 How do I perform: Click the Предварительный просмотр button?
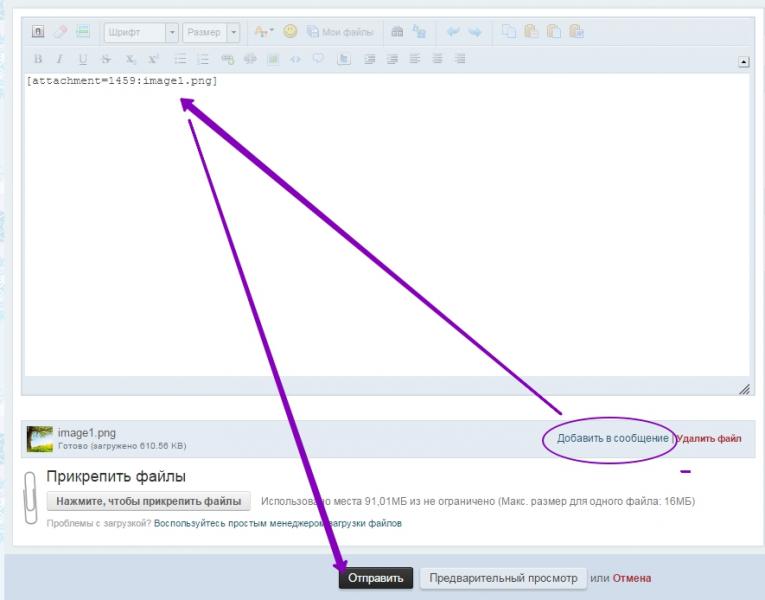pyautogui.click(x=500, y=578)
